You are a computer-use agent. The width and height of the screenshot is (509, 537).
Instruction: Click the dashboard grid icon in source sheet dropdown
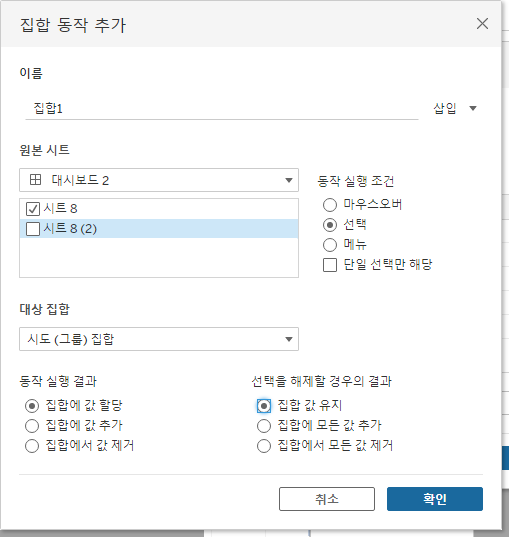(35, 179)
